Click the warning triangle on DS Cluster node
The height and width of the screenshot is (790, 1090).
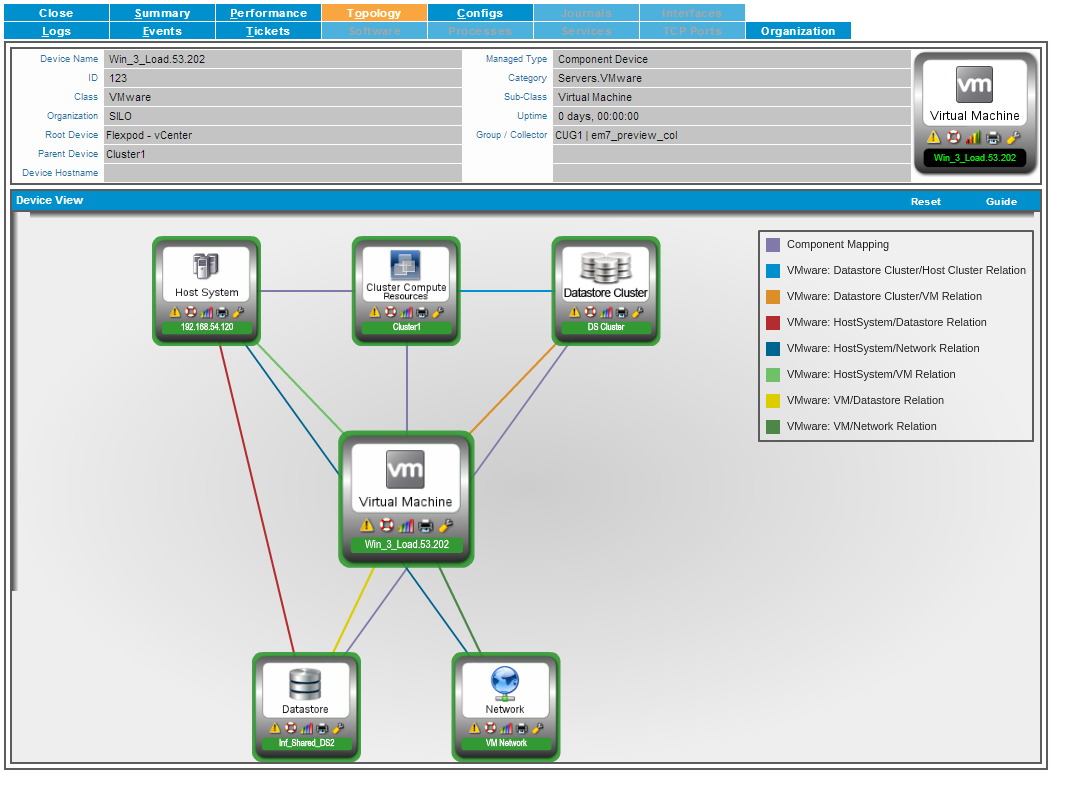574,312
